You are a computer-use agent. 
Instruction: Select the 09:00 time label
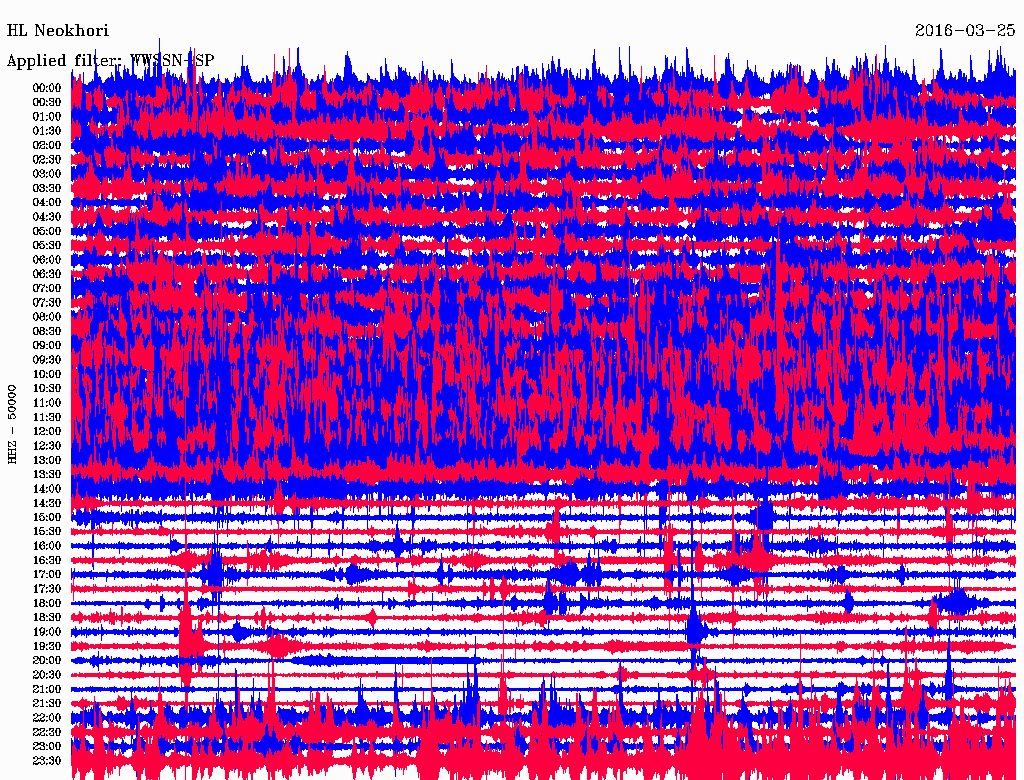click(47, 346)
